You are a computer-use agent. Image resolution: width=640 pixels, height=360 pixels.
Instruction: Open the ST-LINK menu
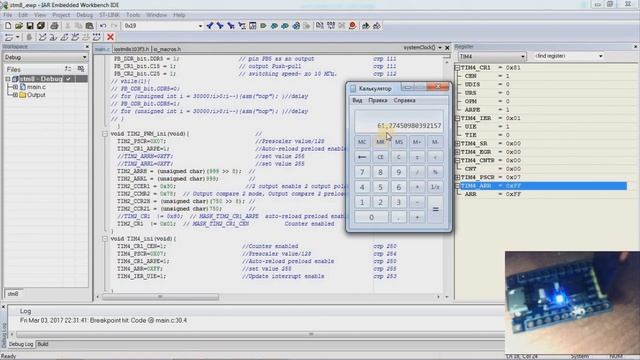click(109, 15)
